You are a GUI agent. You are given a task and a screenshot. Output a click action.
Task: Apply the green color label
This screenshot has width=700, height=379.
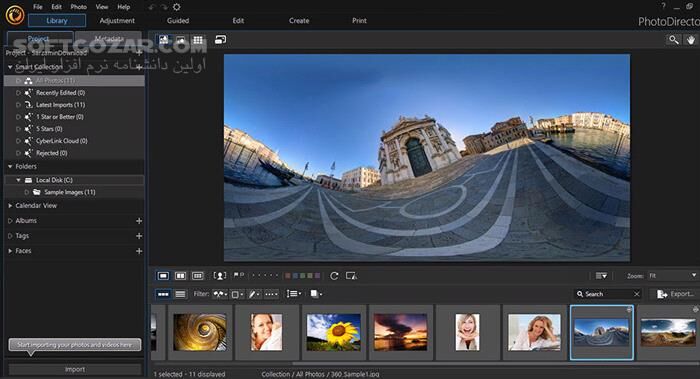coord(303,276)
